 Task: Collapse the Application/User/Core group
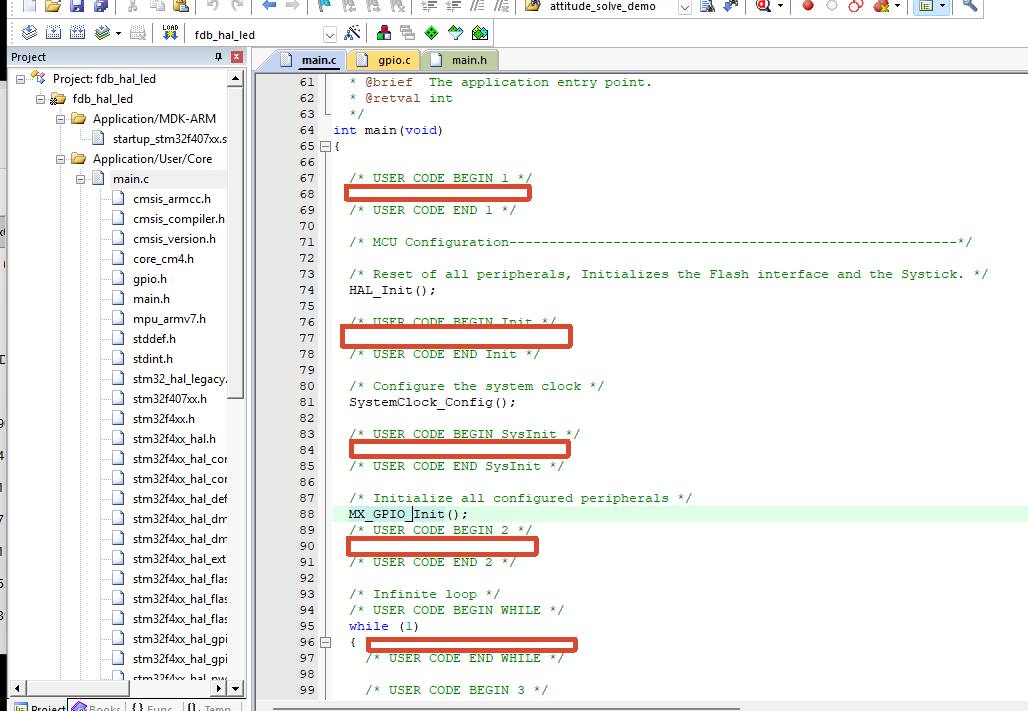click(x=60, y=159)
